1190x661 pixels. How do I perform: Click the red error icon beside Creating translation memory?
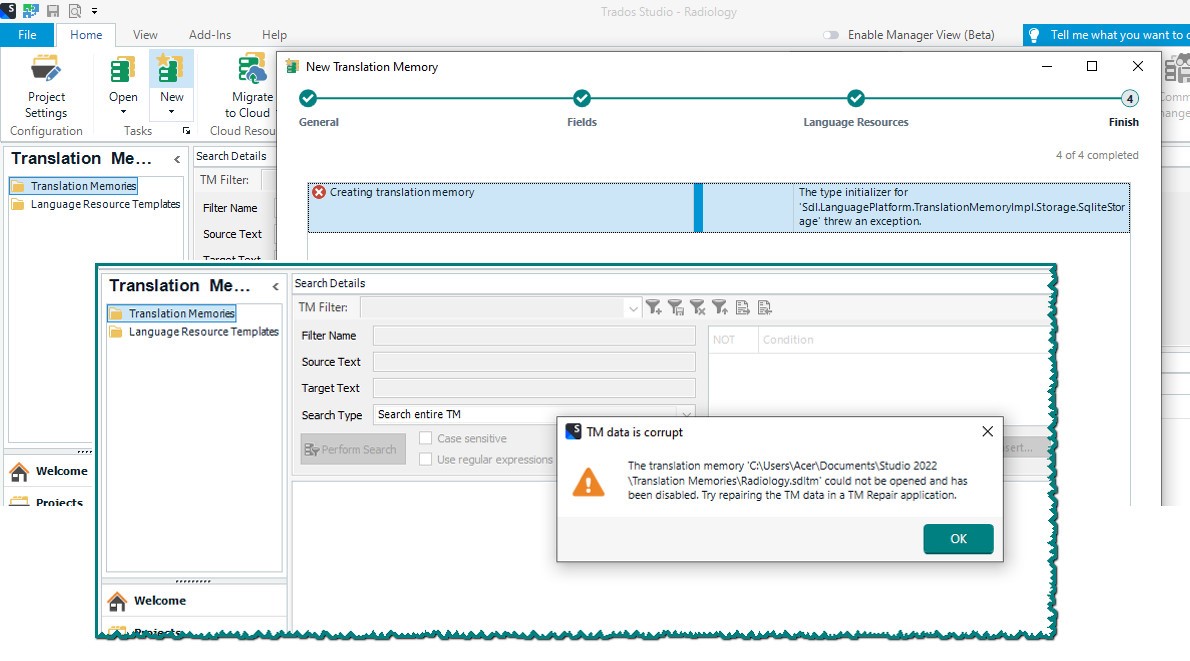click(x=319, y=192)
